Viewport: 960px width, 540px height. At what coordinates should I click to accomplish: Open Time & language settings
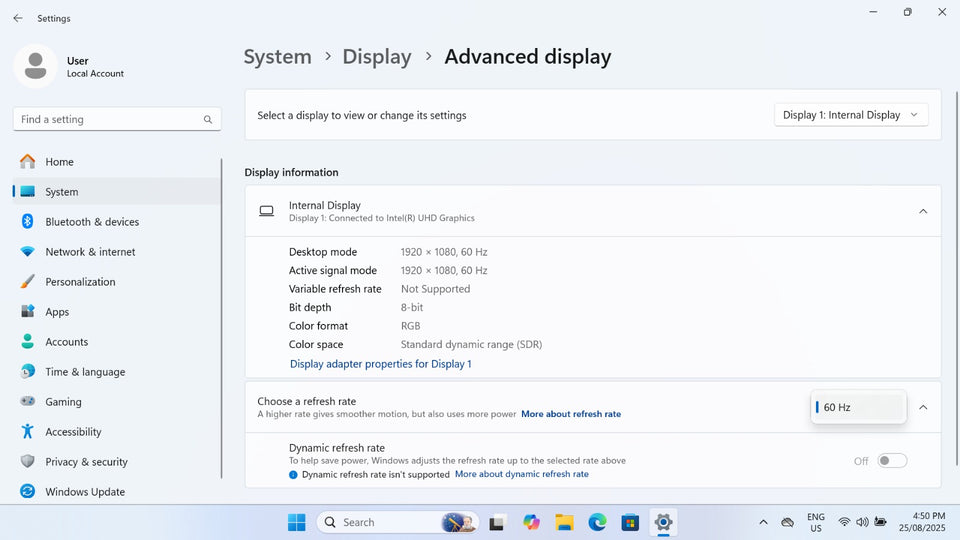(116, 372)
